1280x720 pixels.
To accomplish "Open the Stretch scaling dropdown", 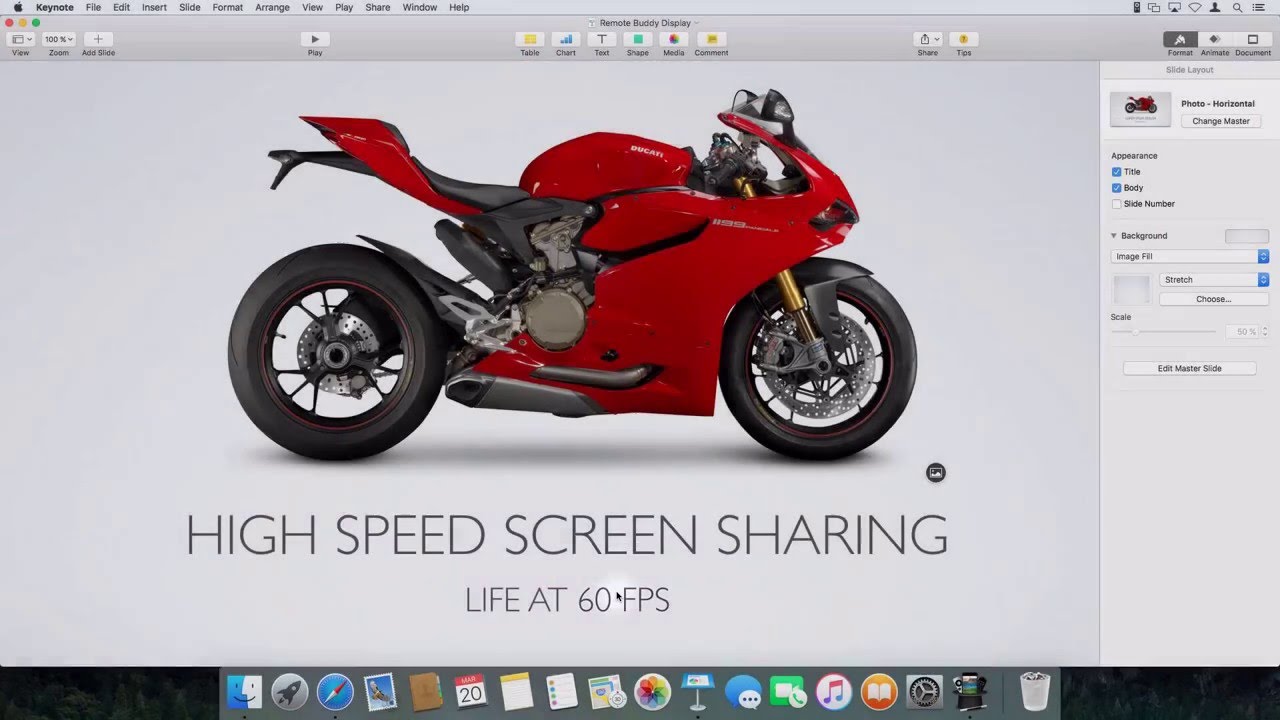I will (1214, 280).
